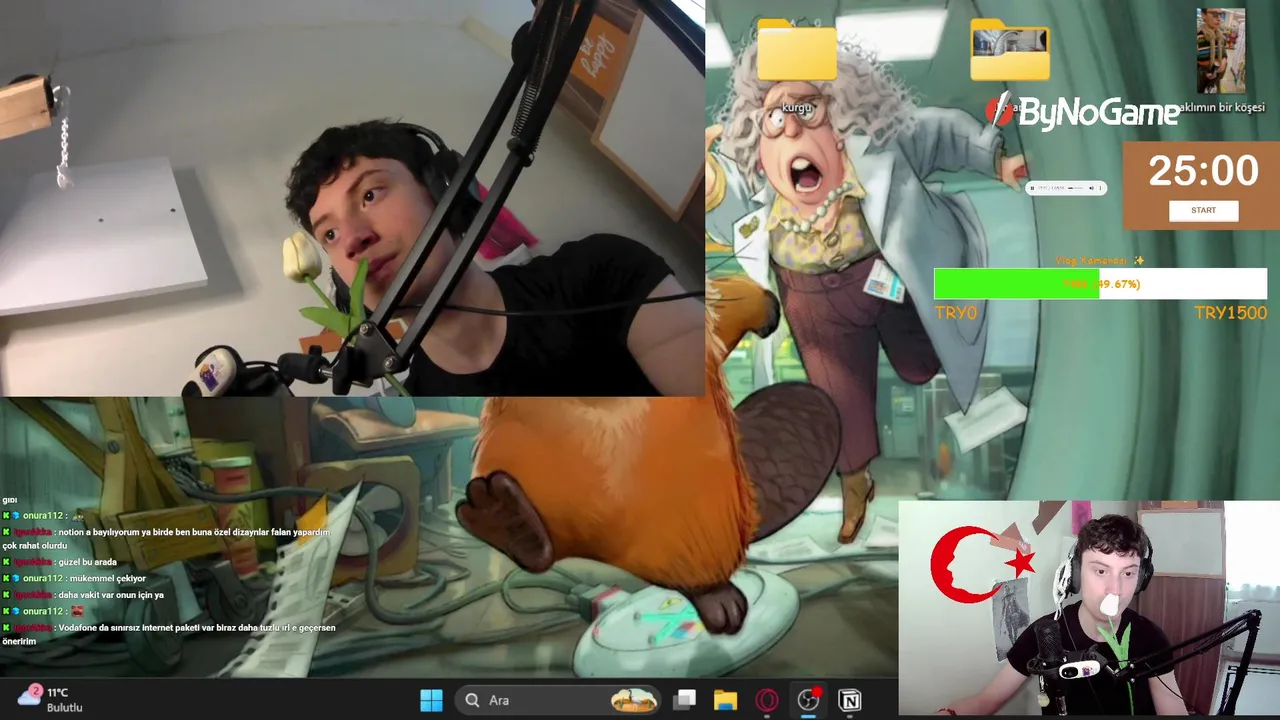Mute the small audio player volume

tap(1092, 188)
